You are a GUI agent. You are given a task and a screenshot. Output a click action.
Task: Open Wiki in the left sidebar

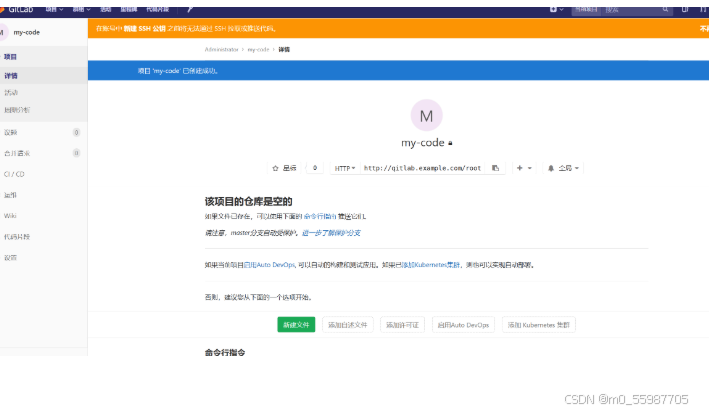point(10,216)
